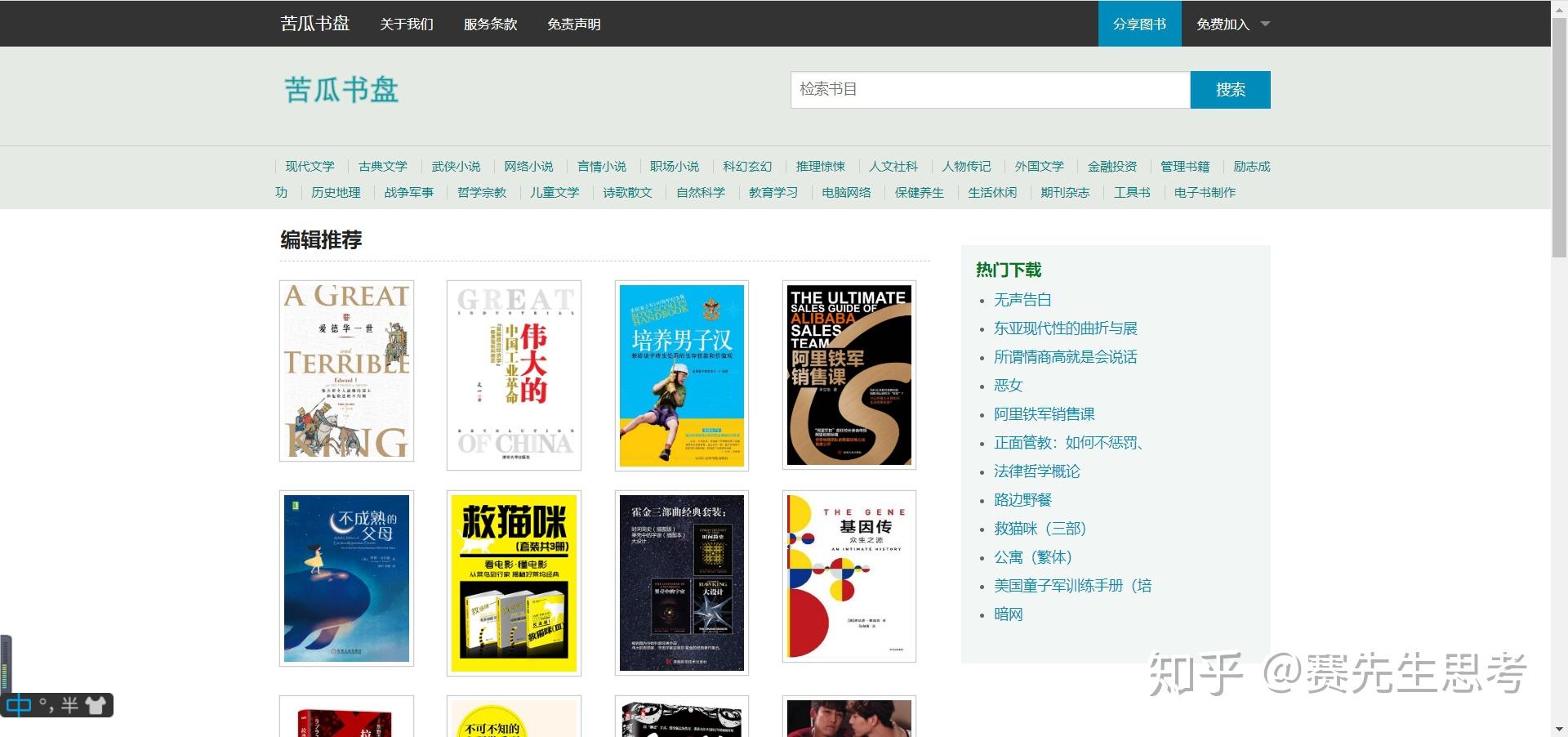Browse the 武侠小说 category
This screenshot has width=1568, height=737.
[456, 166]
